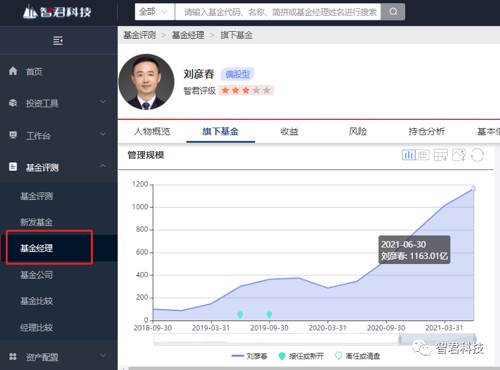Export chart data as table

[440, 155]
